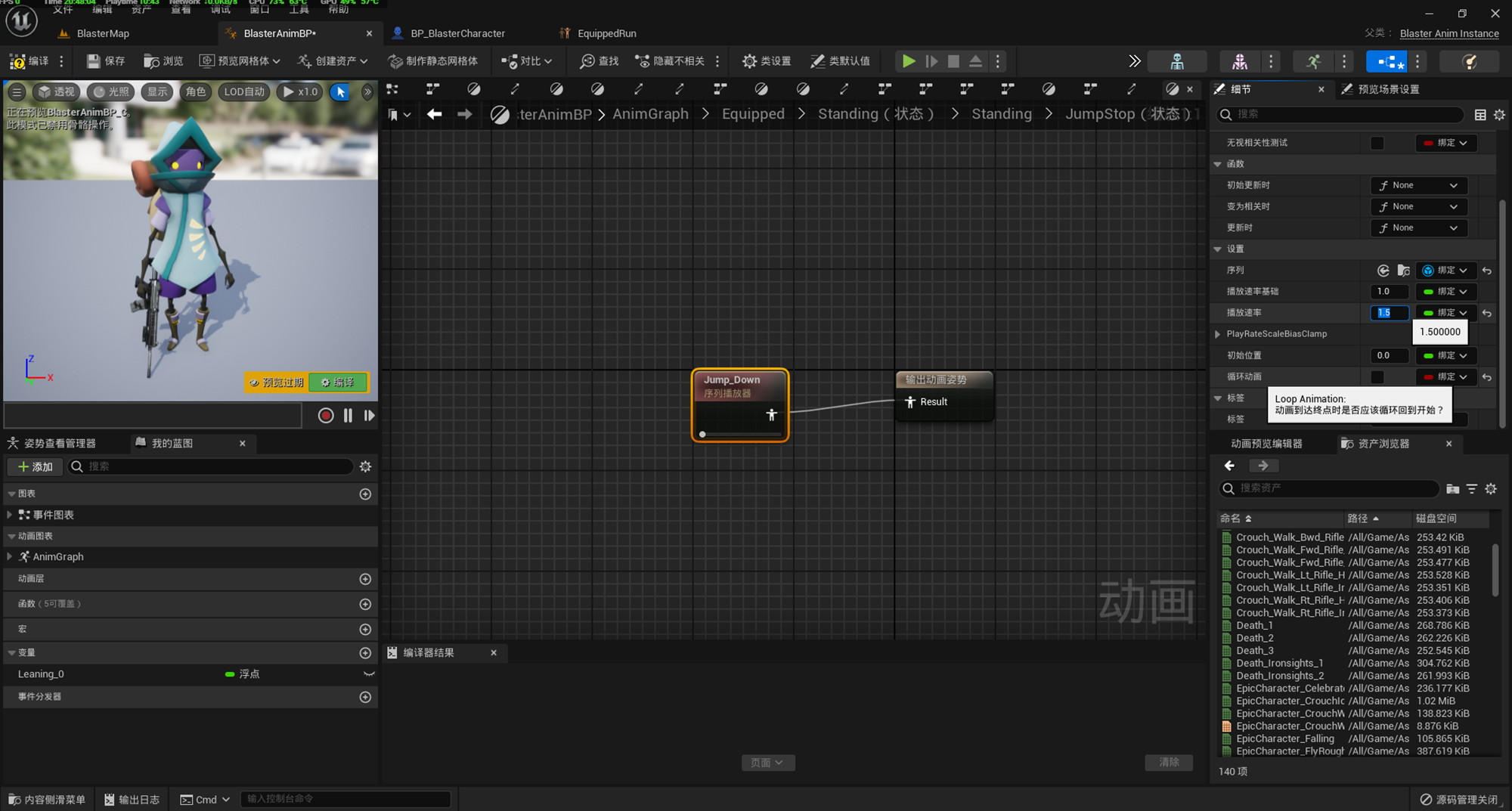Open Class Settings (类设置)

pos(767,61)
